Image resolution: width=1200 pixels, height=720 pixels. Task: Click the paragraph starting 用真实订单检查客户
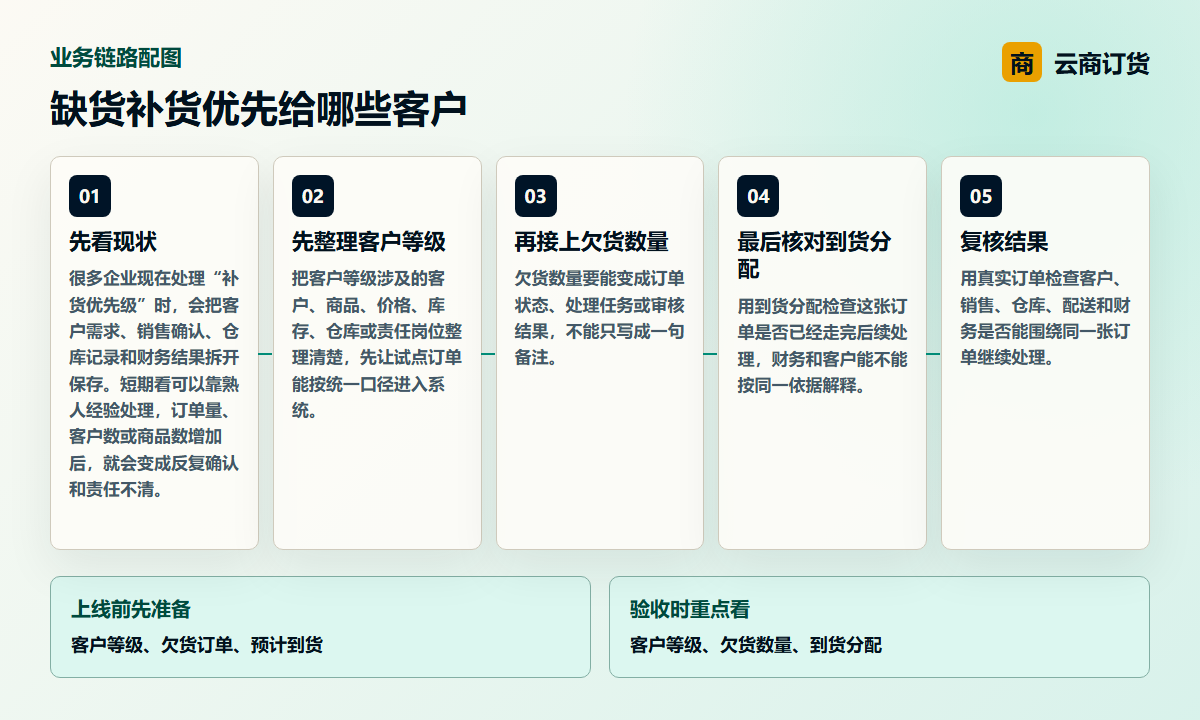click(1045, 318)
